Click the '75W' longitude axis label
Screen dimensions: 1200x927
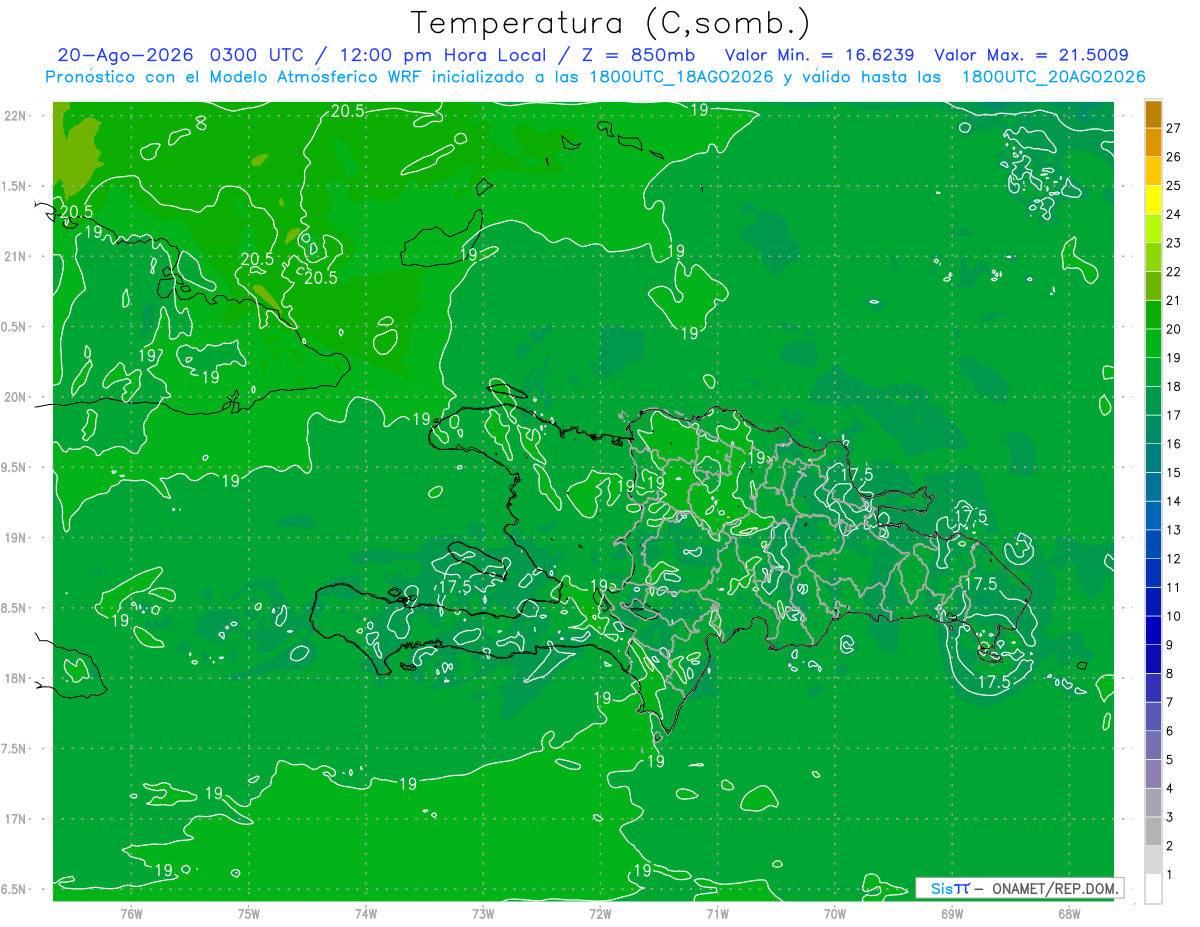(x=248, y=913)
